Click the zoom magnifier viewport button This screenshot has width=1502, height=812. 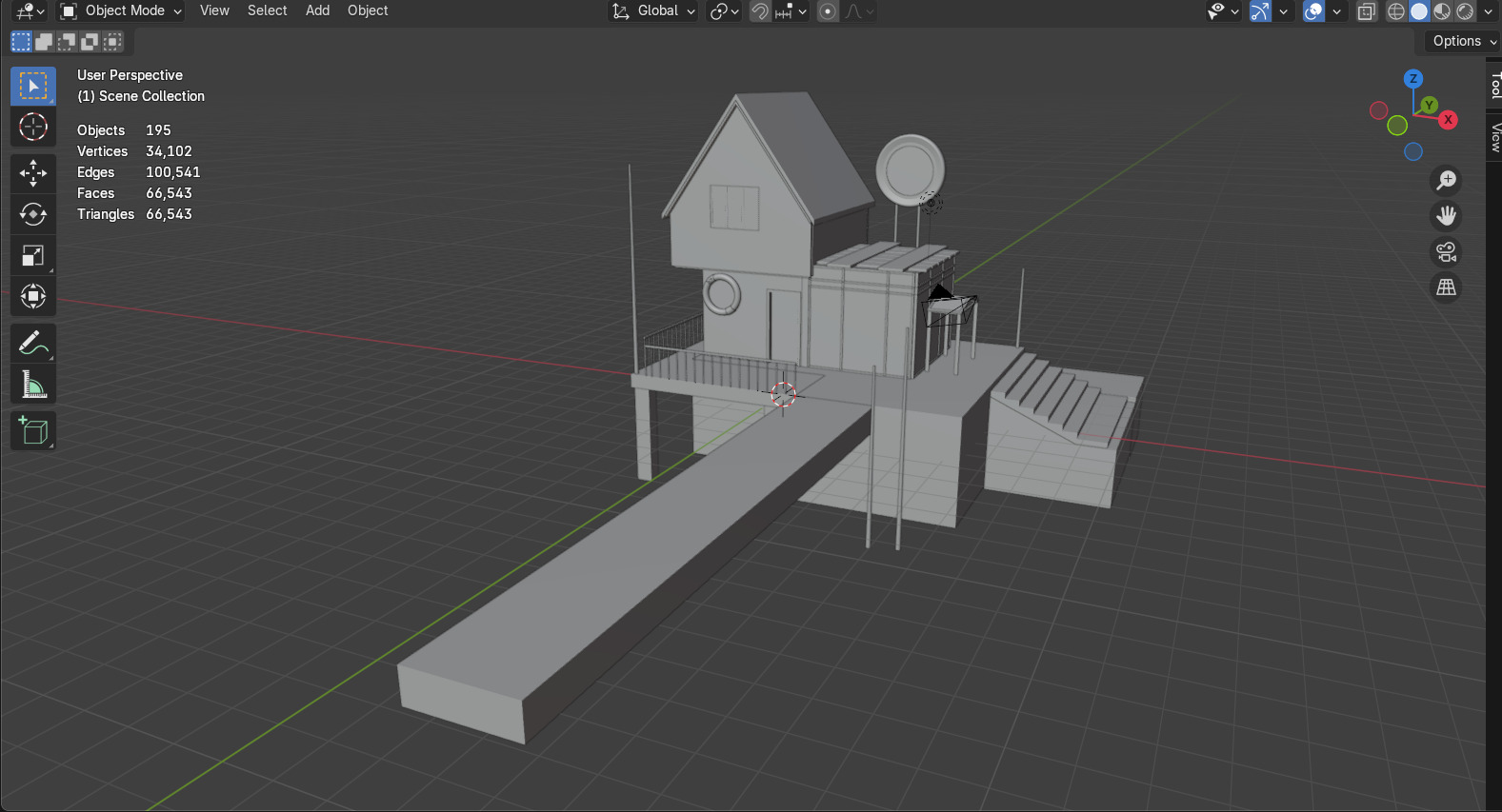coord(1446,180)
